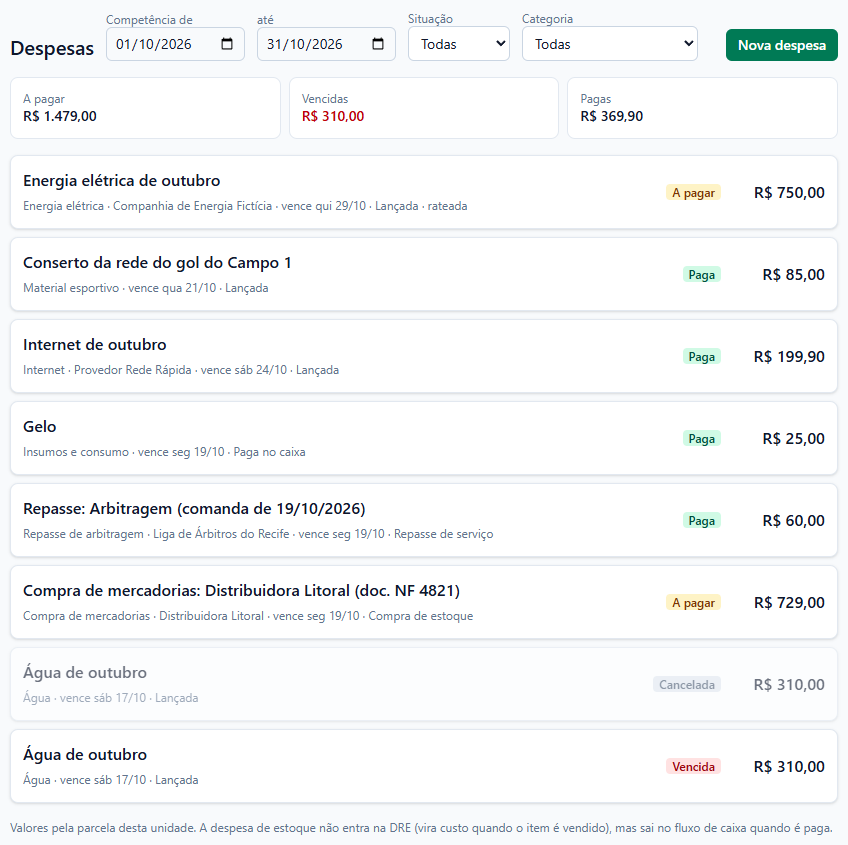Open the Gelo expense entry
Viewport: 848px width, 845px height.
pyautogui.click(x=424, y=439)
